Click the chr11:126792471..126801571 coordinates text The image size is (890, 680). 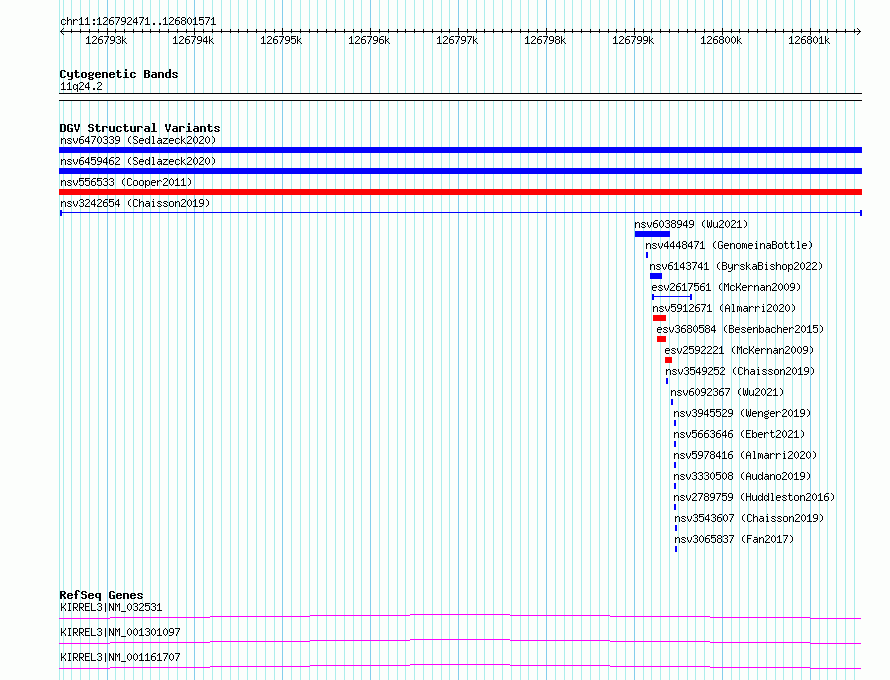[x=138, y=22]
